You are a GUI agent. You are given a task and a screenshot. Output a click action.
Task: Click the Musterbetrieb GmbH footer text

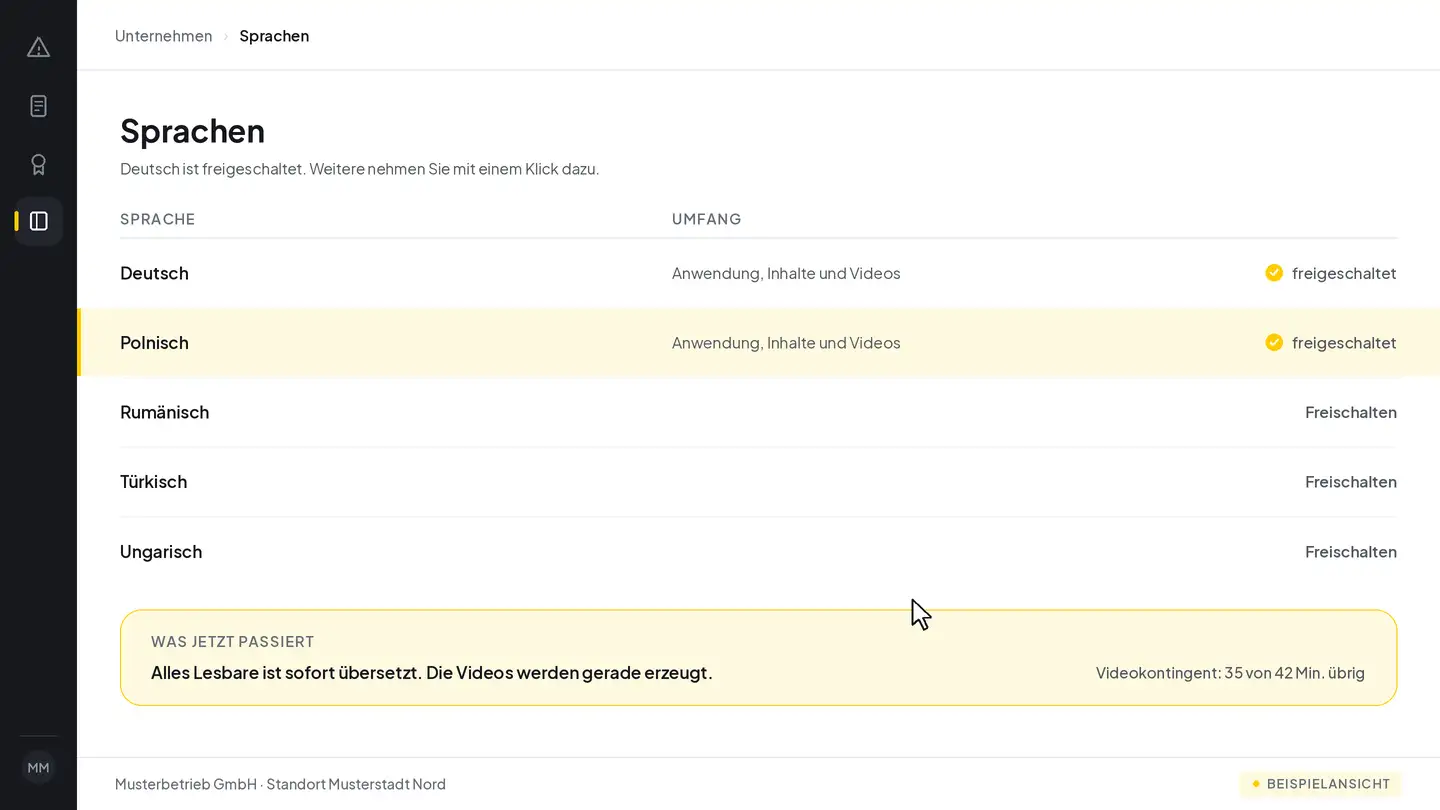click(x=281, y=784)
